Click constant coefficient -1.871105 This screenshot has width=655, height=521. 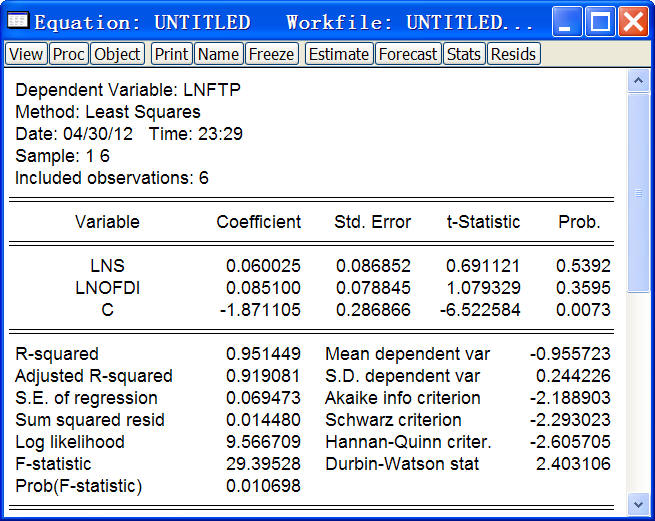pos(260,310)
